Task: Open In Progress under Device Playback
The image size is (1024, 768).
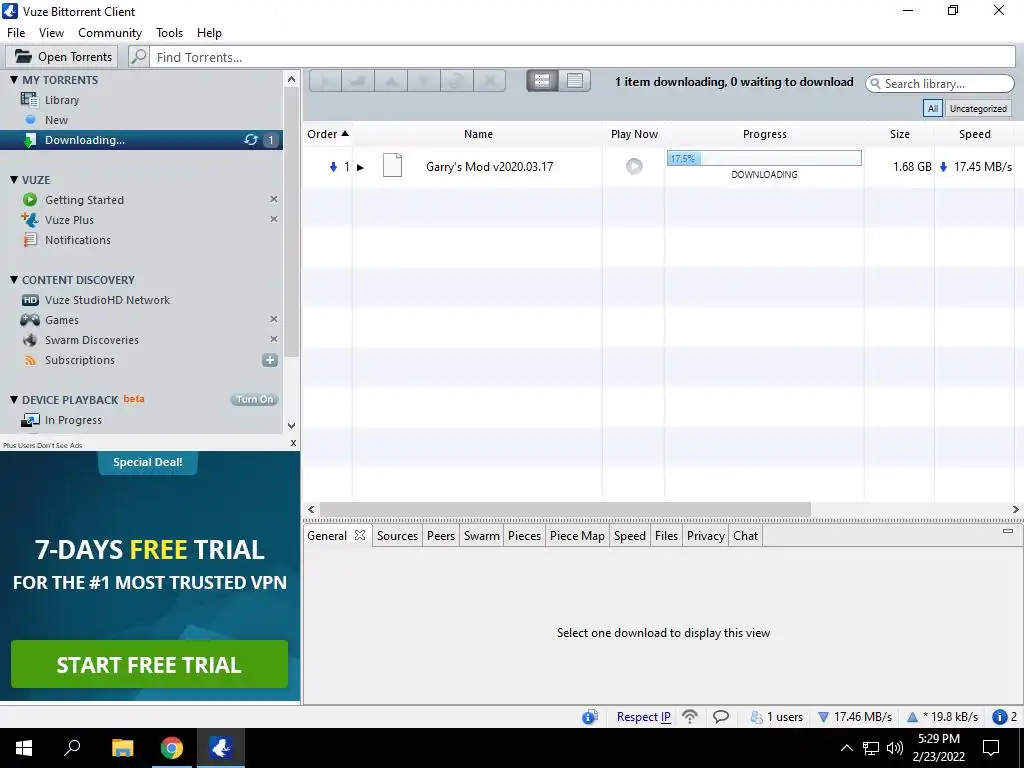Action: click(x=141, y=420)
